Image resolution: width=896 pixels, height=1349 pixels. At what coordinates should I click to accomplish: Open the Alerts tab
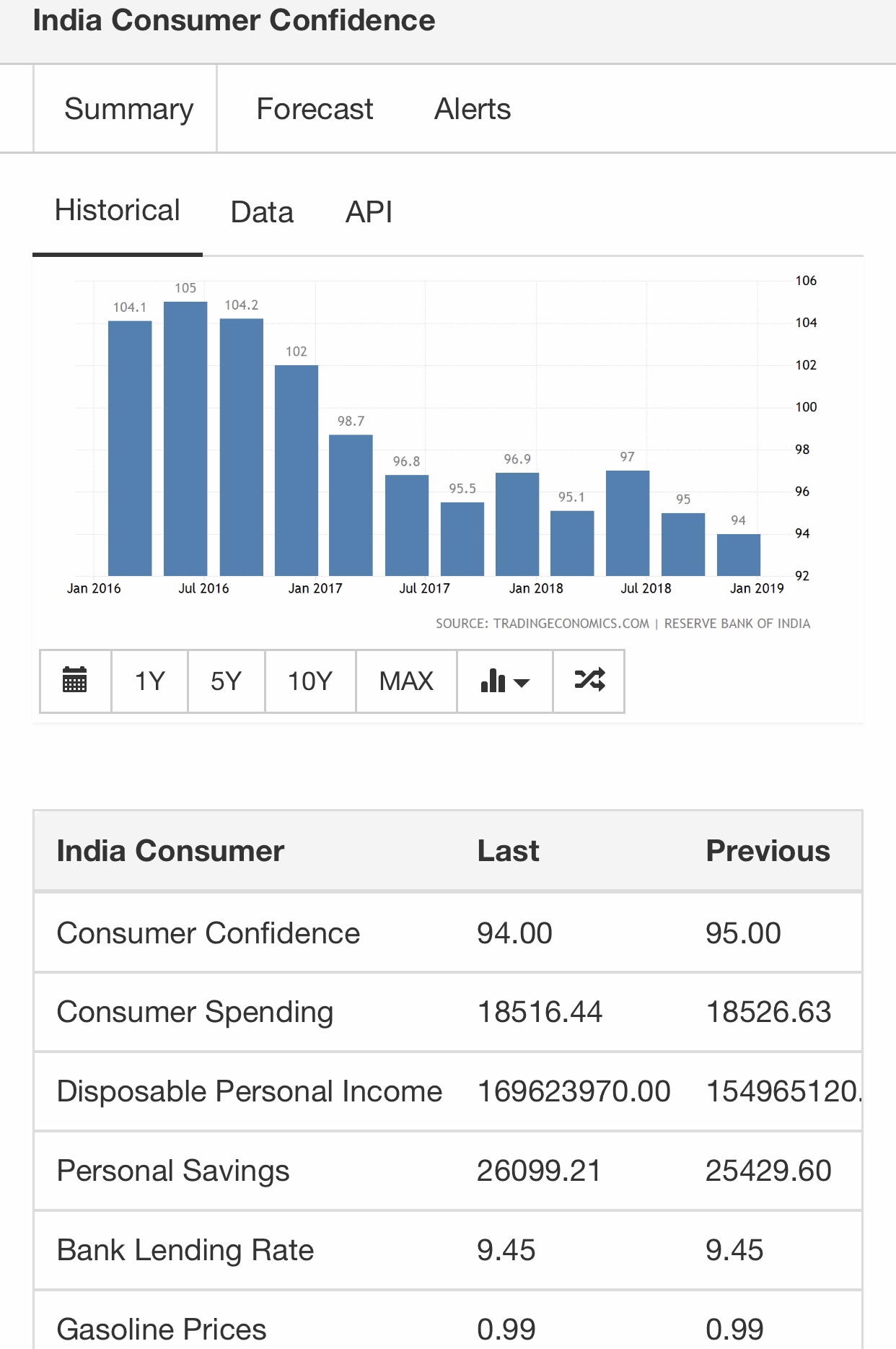coord(473,109)
